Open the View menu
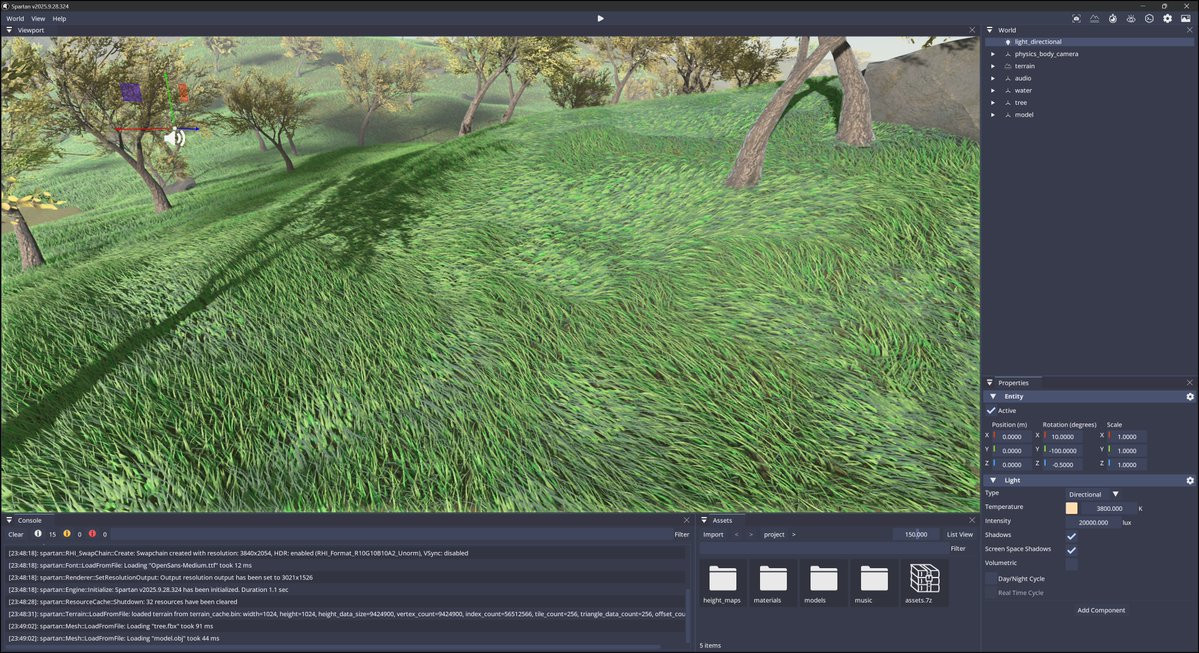Viewport: 1199px width, 653px height. click(x=38, y=18)
